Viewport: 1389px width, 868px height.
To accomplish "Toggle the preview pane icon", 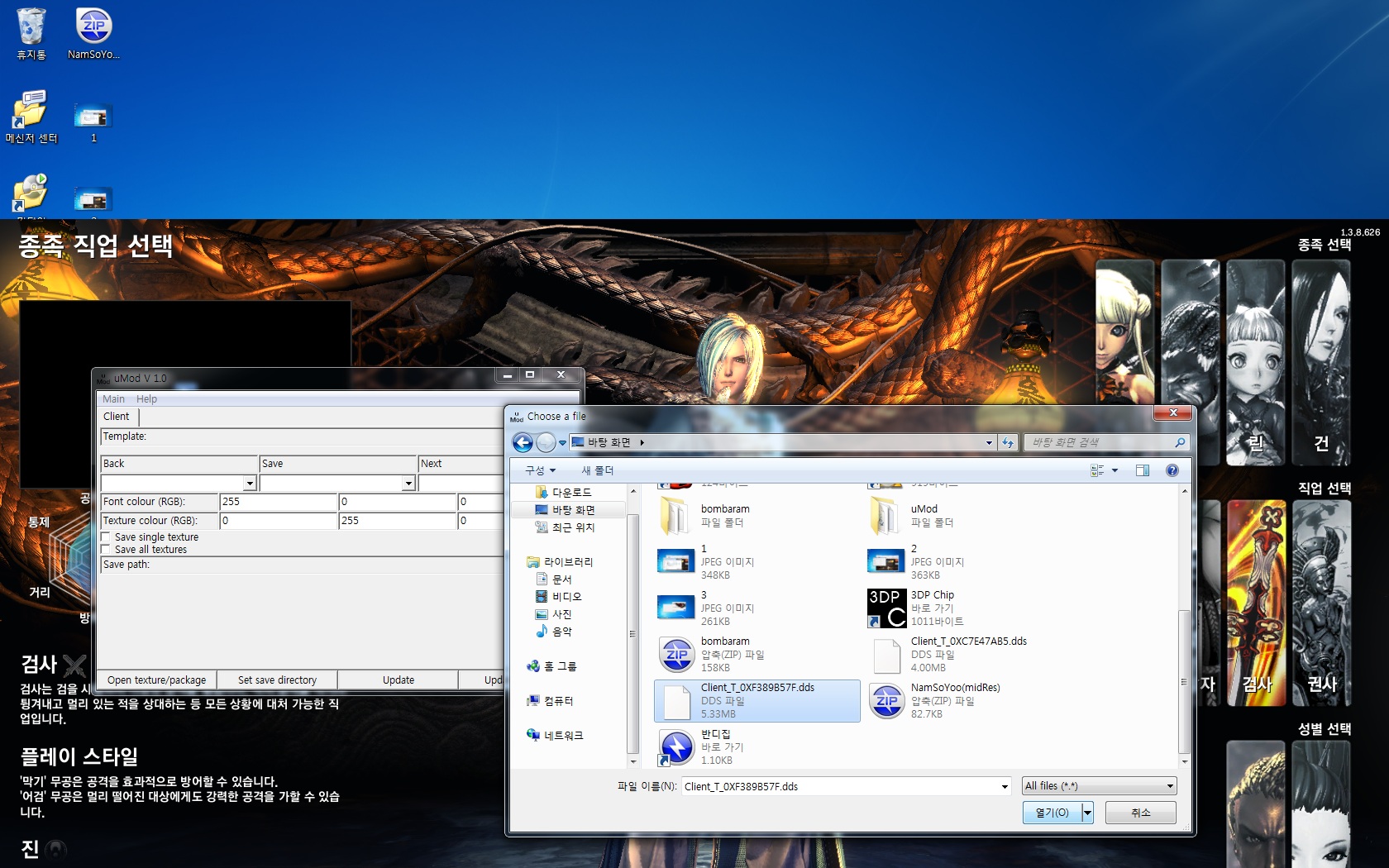I will [1143, 470].
